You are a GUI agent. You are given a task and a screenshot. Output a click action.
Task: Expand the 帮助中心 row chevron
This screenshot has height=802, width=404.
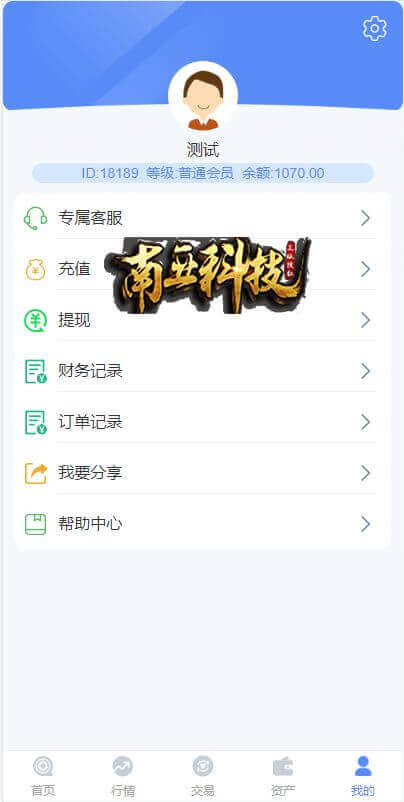[x=365, y=524]
